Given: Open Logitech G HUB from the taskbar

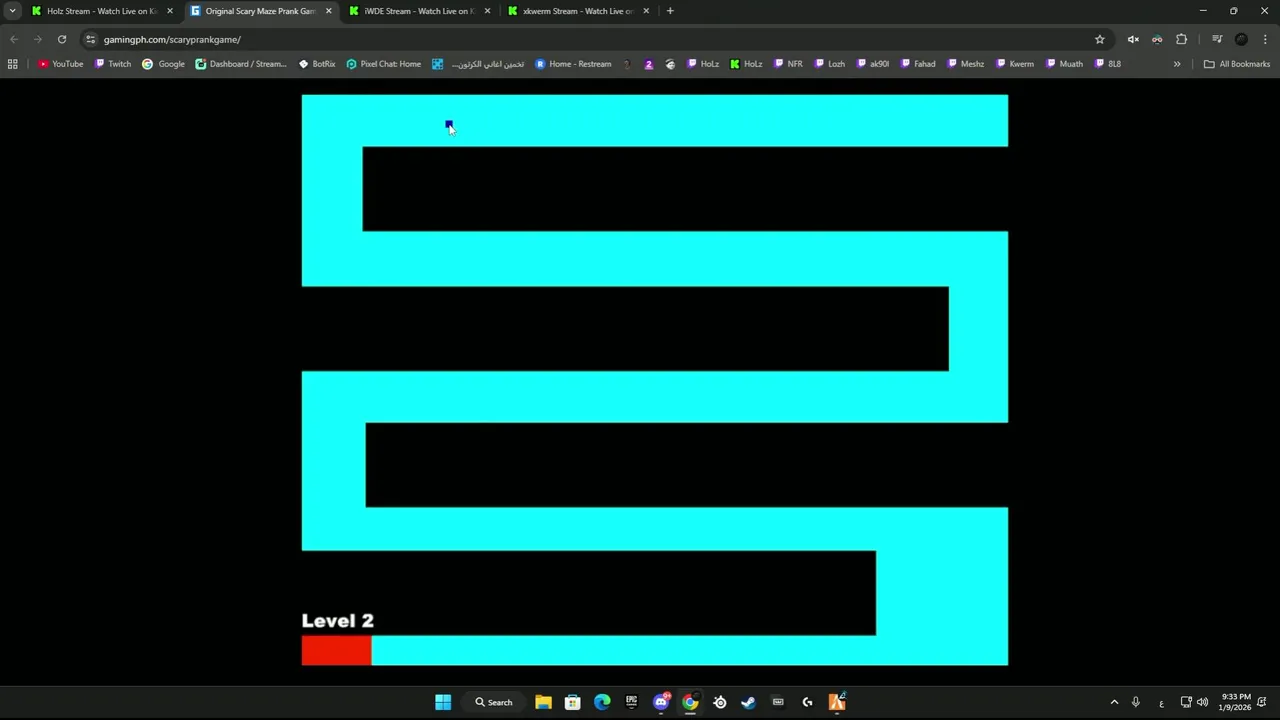Looking at the screenshot, I should tap(807, 702).
